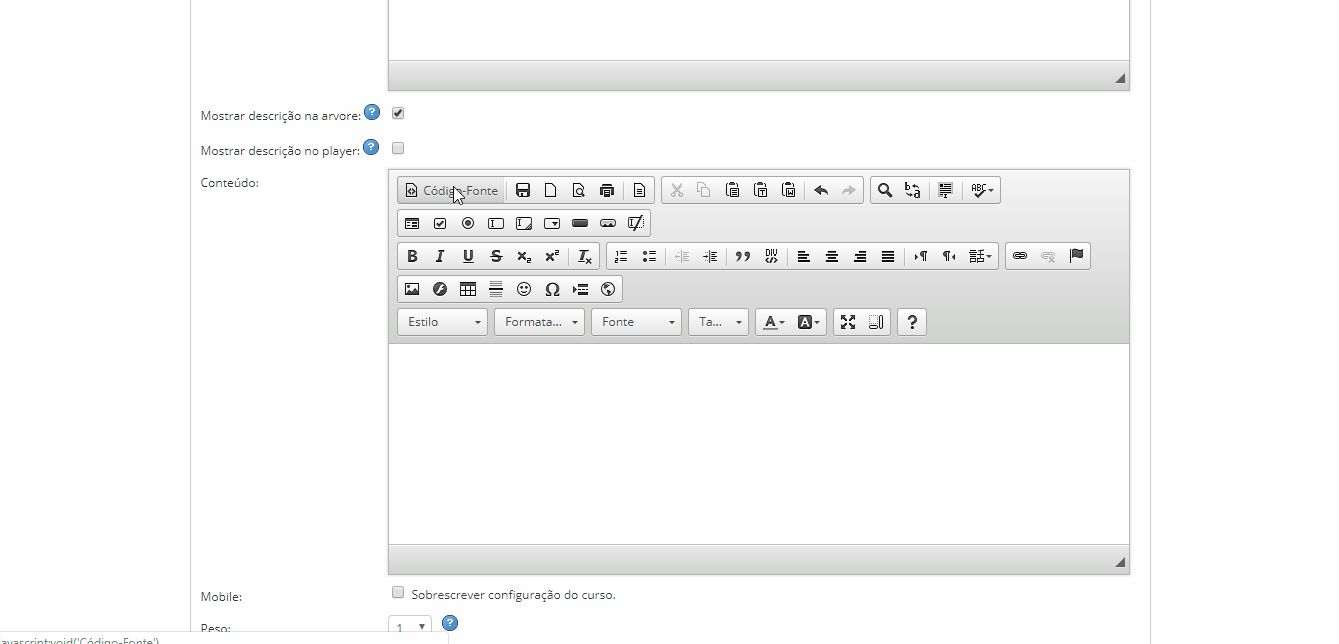Open the Preview icon in the editor
1339x644 pixels.
pyautogui.click(x=579, y=190)
